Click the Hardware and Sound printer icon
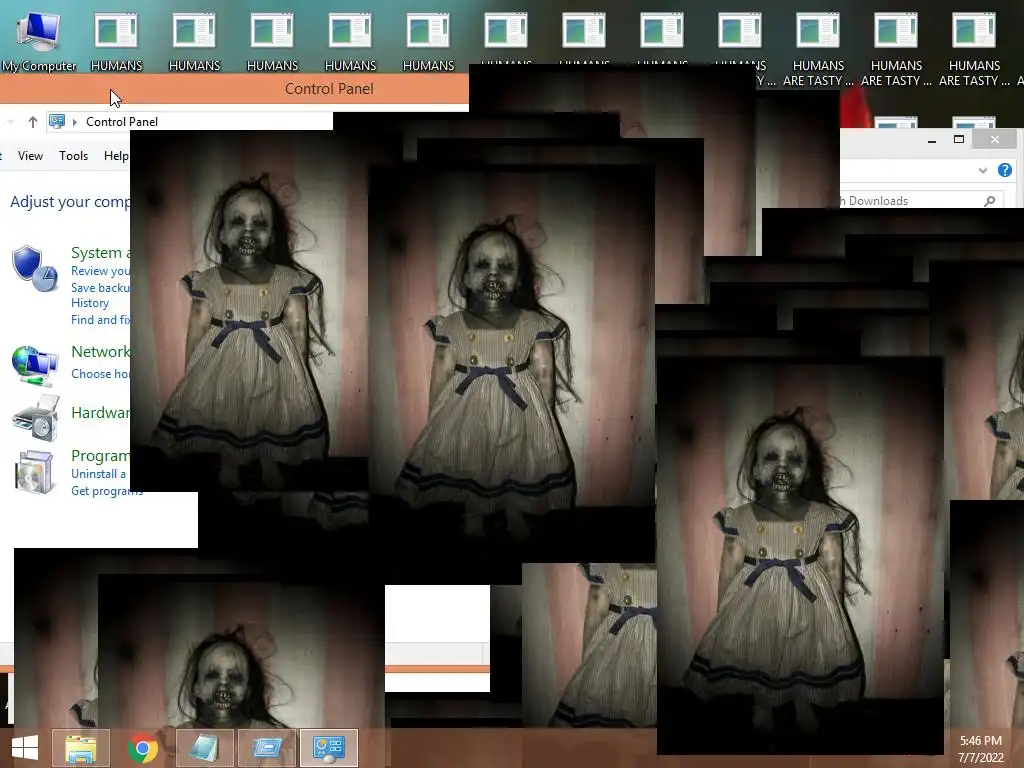This screenshot has height=768, width=1024. pyautogui.click(x=35, y=418)
